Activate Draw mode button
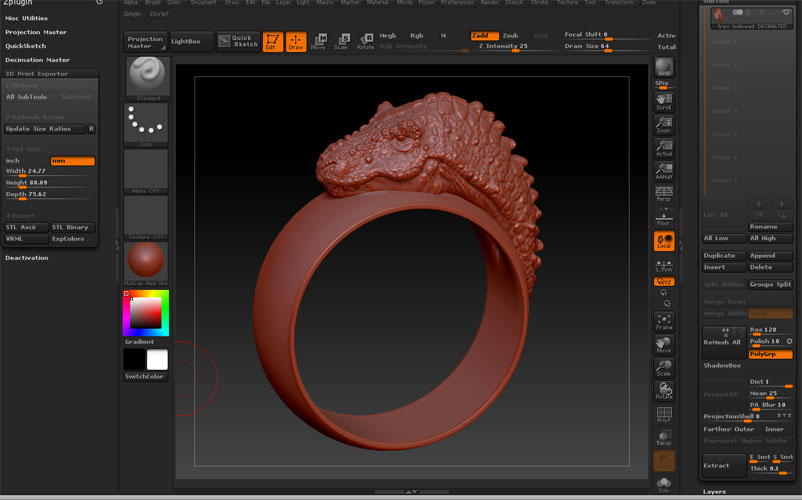The image size is (802, 500). click(296, 41)
